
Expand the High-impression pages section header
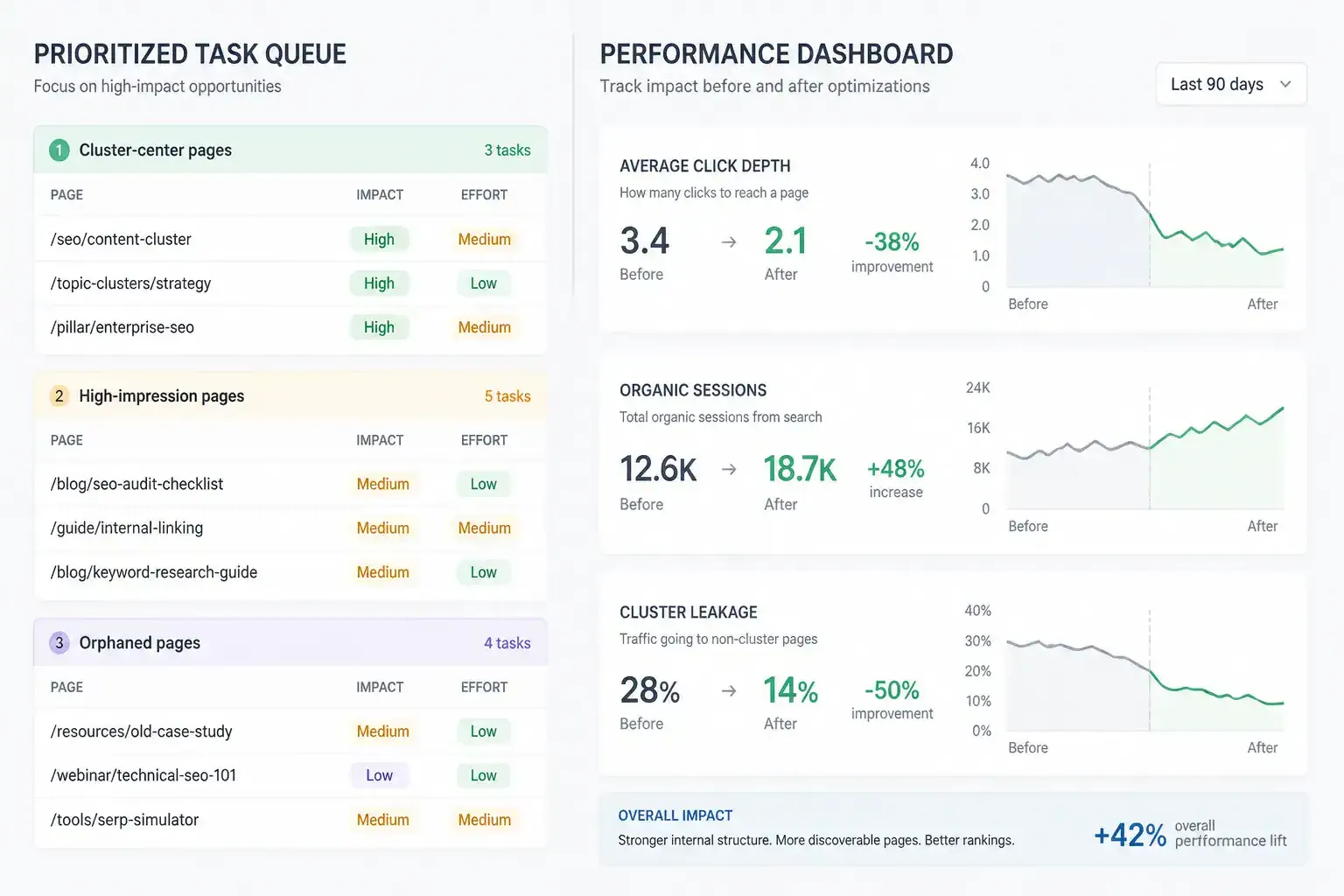(290, 396)
